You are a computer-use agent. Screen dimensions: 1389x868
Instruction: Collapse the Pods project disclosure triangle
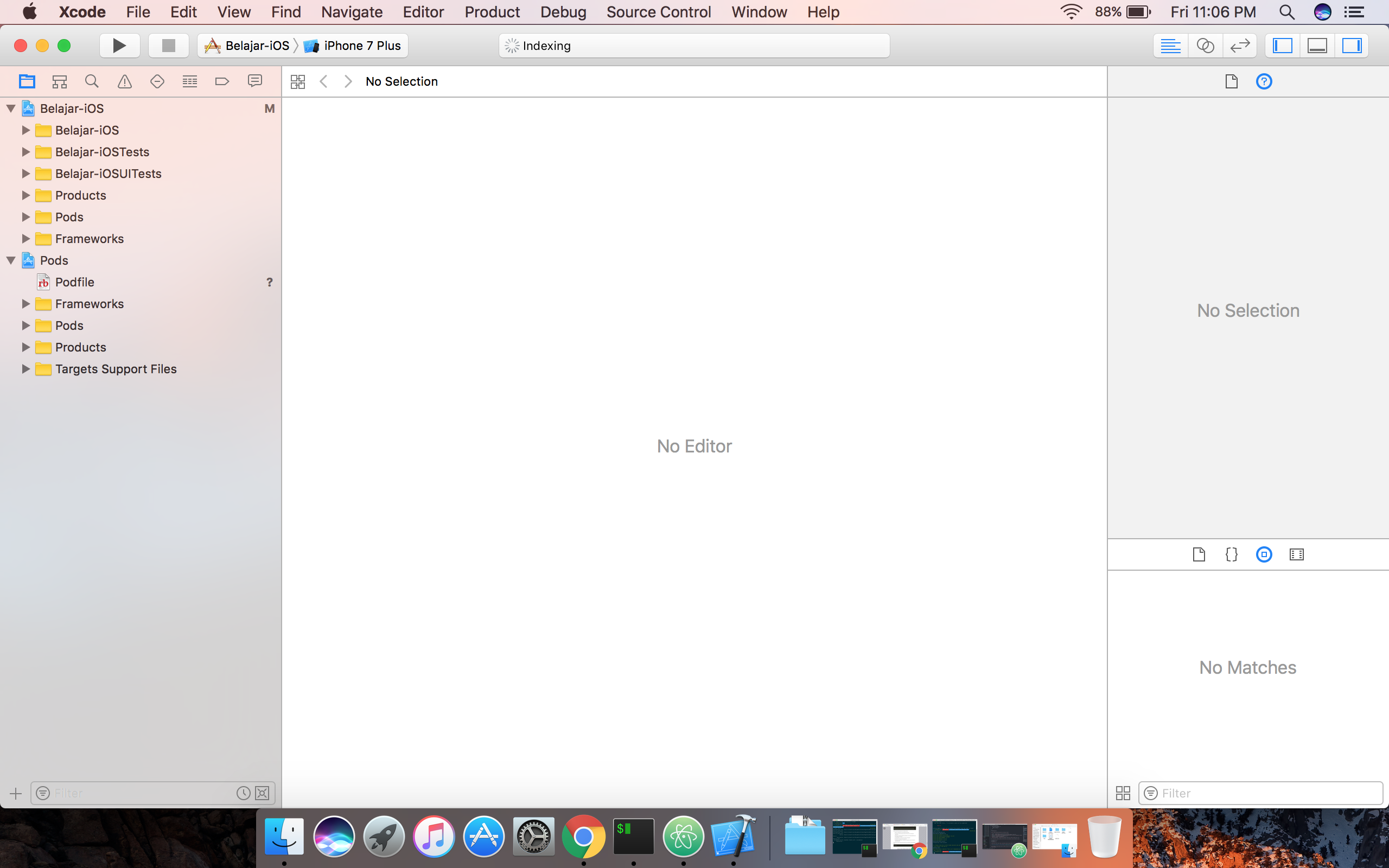click(11, 260)
